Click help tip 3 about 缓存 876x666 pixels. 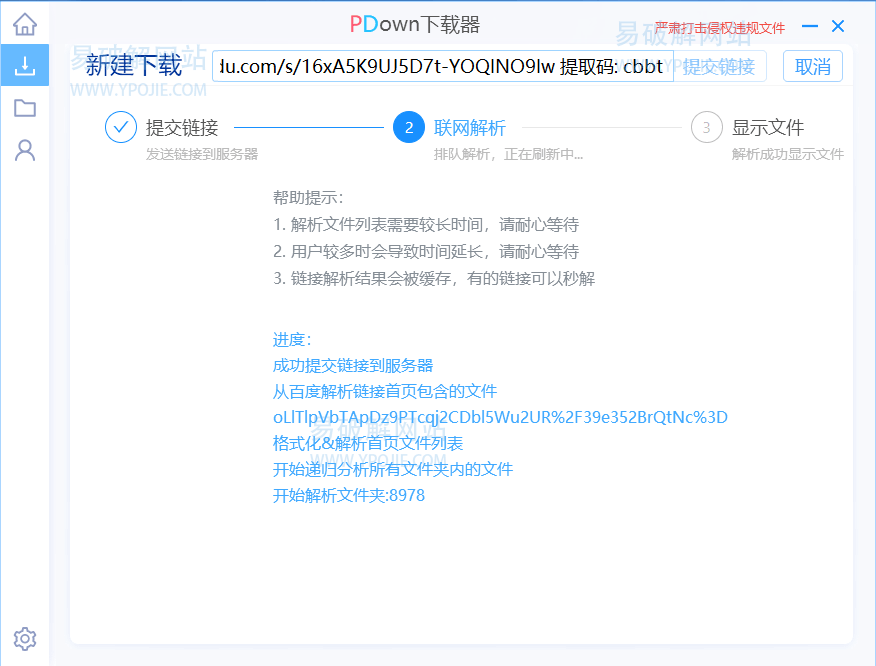[x=434, y=278]
